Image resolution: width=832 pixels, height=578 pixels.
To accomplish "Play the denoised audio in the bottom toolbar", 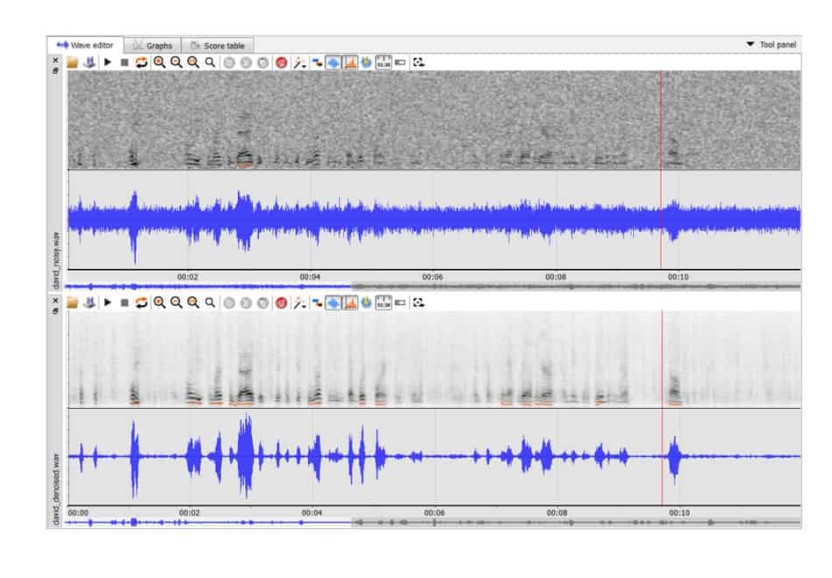I will (x=107, y=302).
